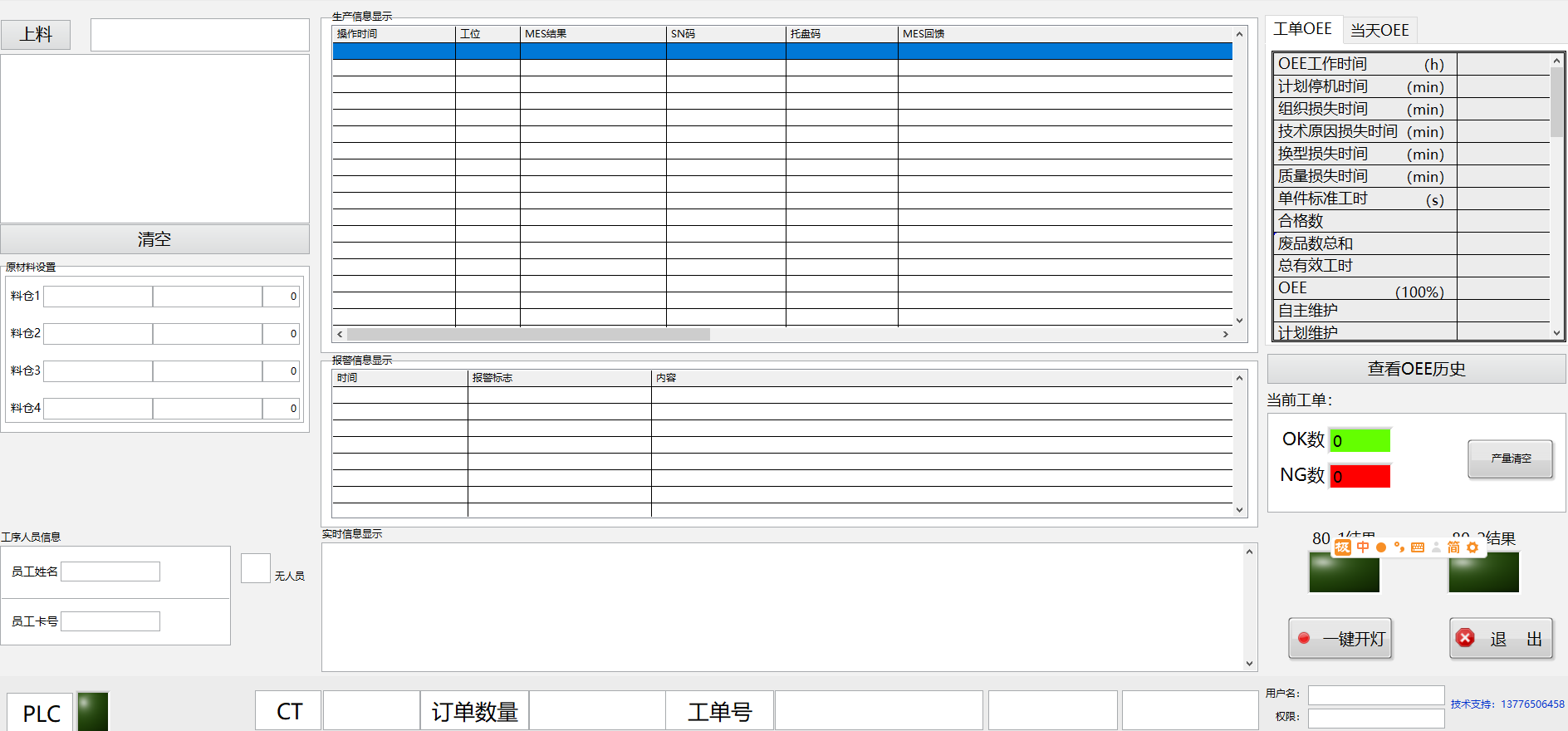This screenshot has width=1568, height=731.
Task: Select the highlighted blue production table row
Action: [x=782, y=51]
